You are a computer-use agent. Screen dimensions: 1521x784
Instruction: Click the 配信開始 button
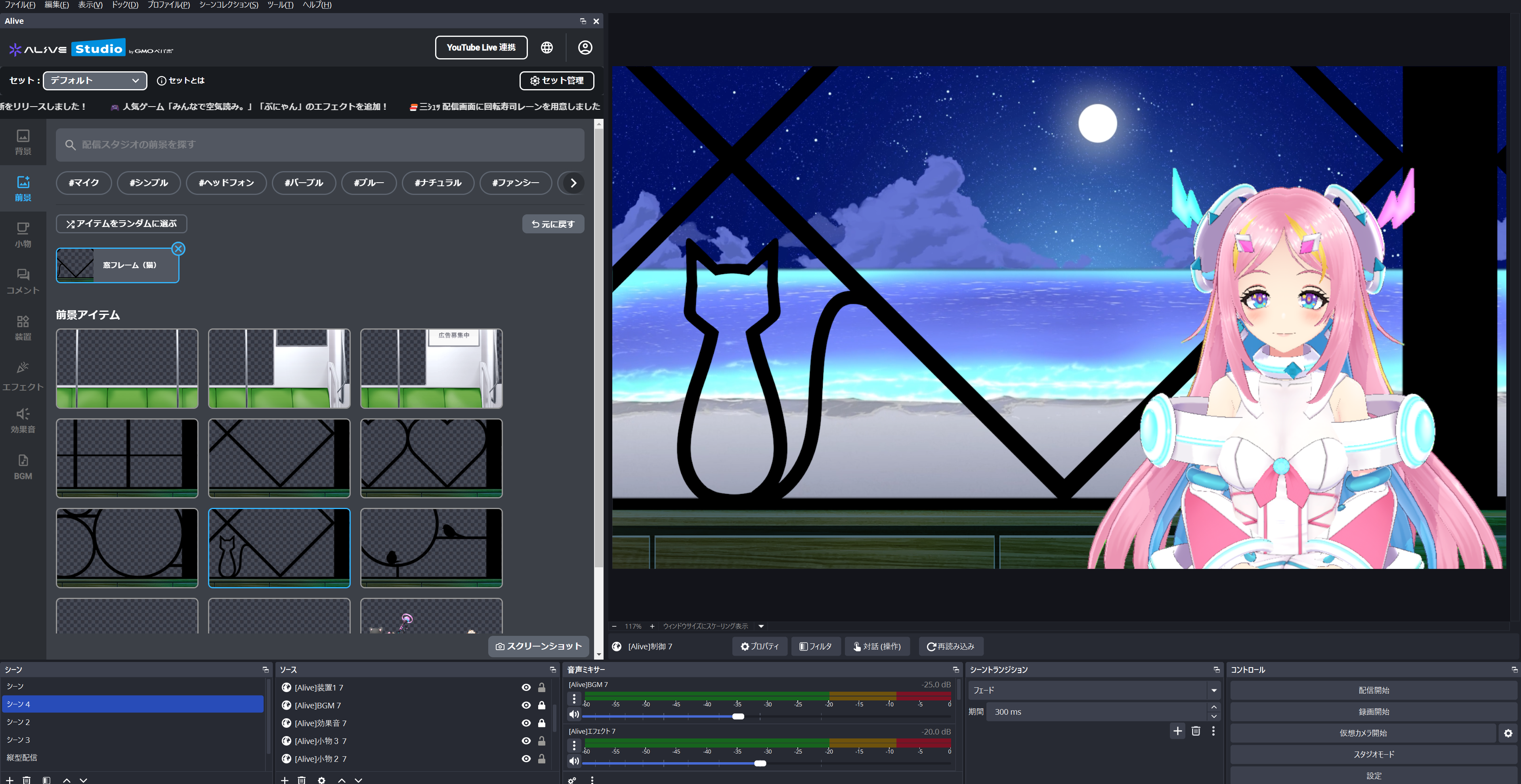1374,690
